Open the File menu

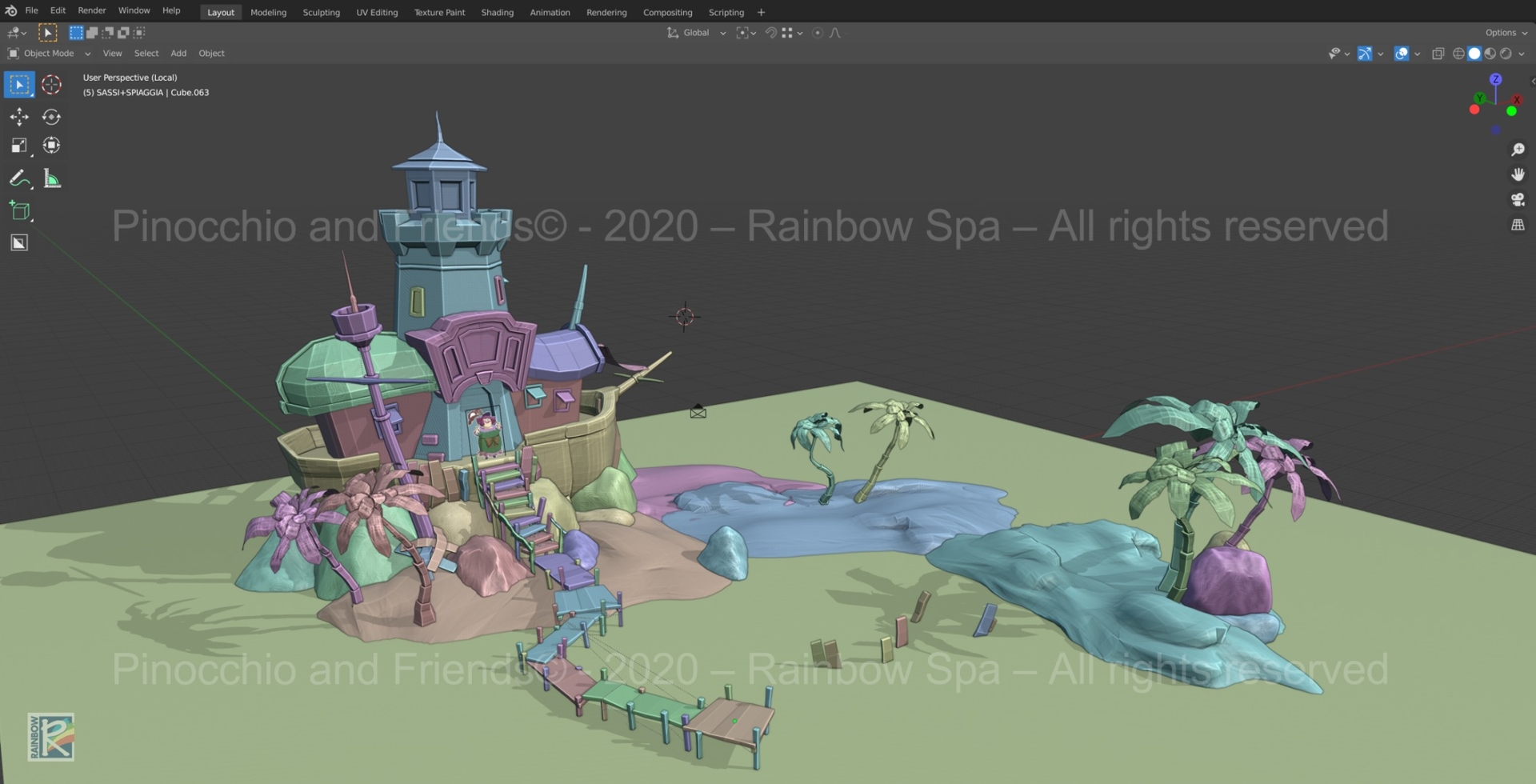tap(31, 11)
